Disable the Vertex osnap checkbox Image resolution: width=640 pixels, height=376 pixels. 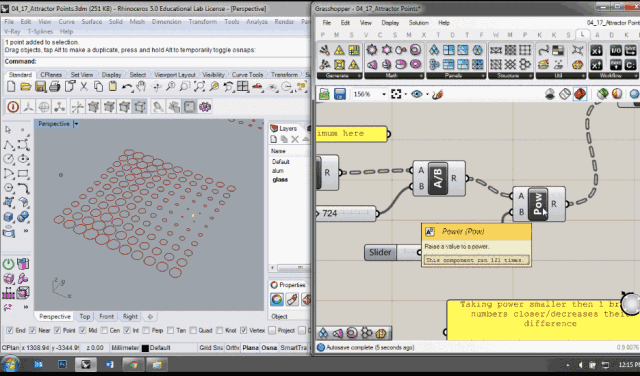(x=244, y=330)
